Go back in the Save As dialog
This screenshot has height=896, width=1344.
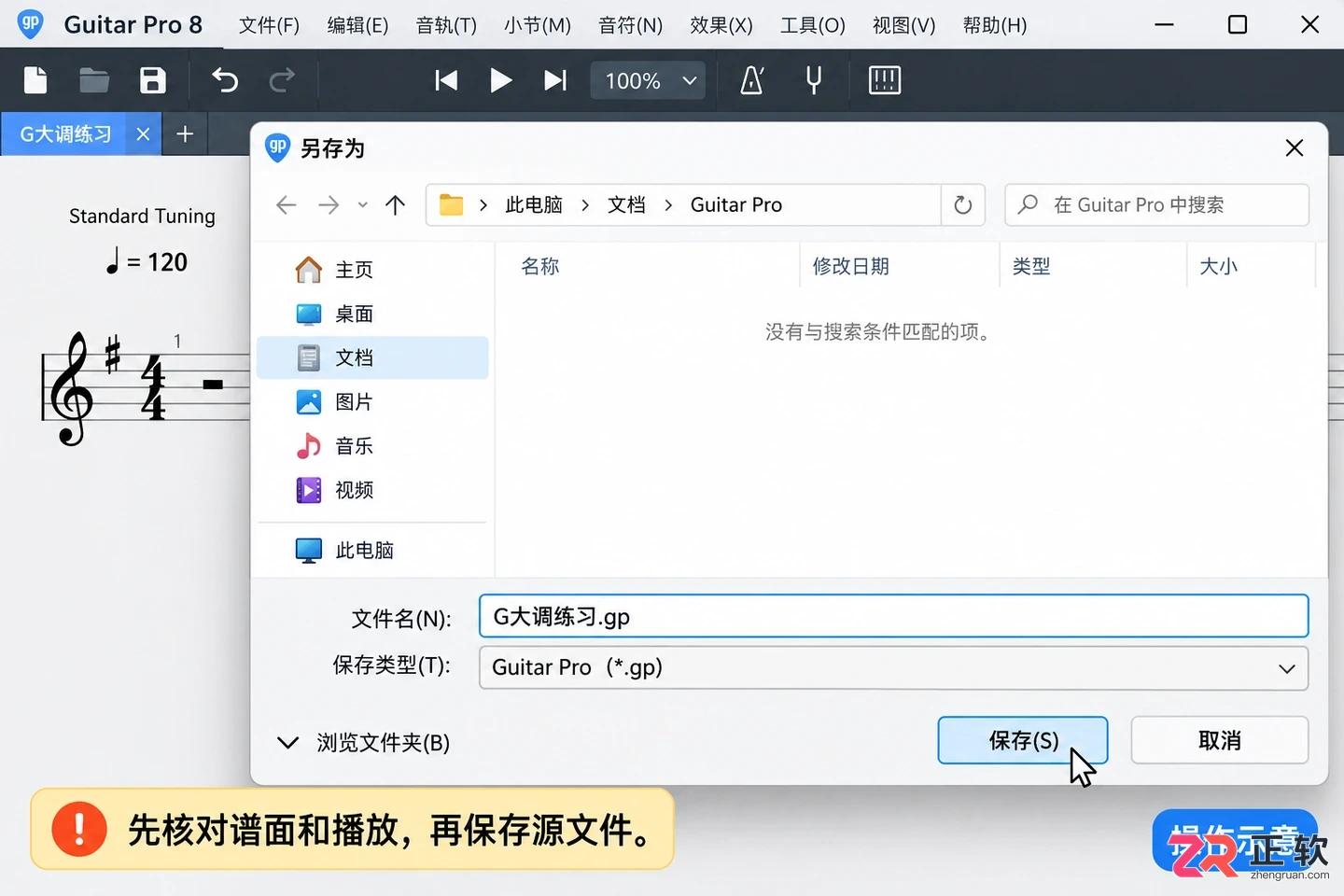tap(287, 205)
